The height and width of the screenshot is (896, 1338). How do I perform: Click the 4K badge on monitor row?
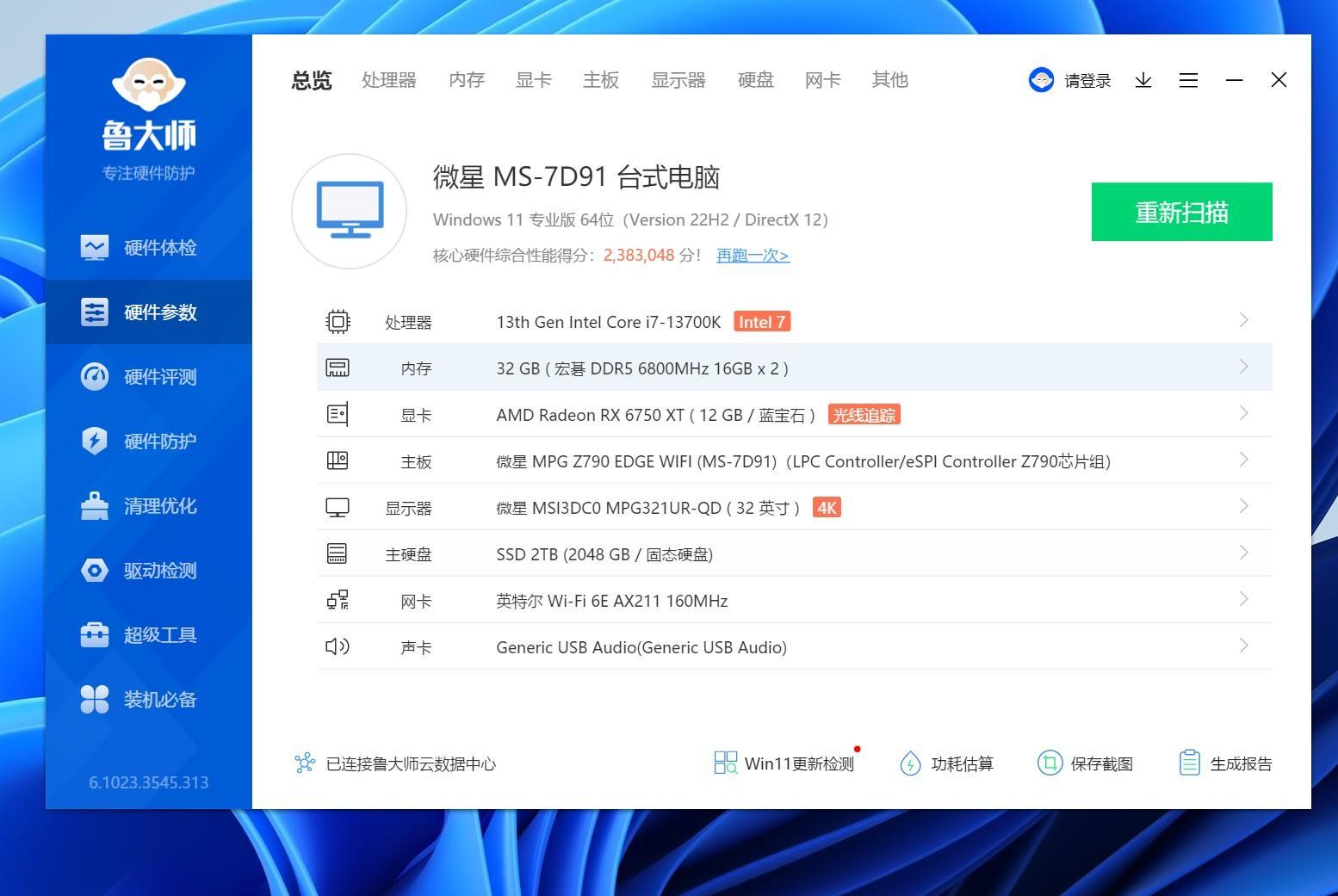pos(827,508)
